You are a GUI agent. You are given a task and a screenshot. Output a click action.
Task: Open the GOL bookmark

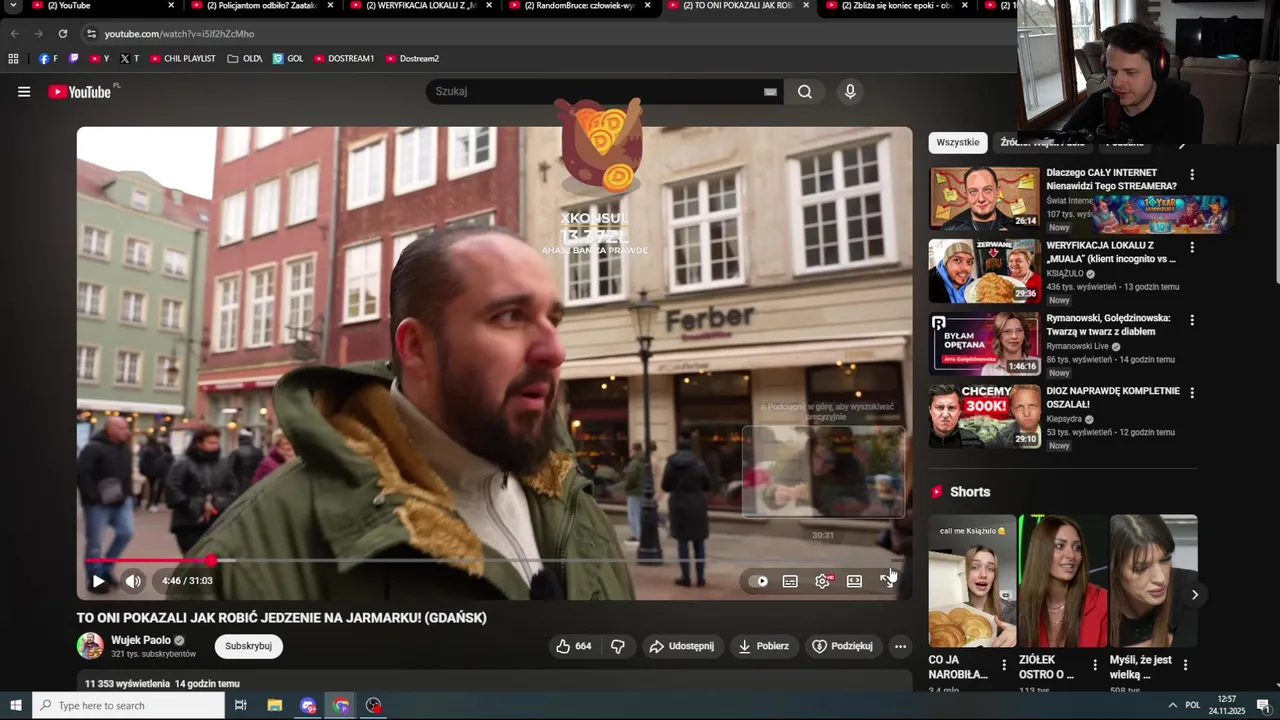click(x=288, y=59)
